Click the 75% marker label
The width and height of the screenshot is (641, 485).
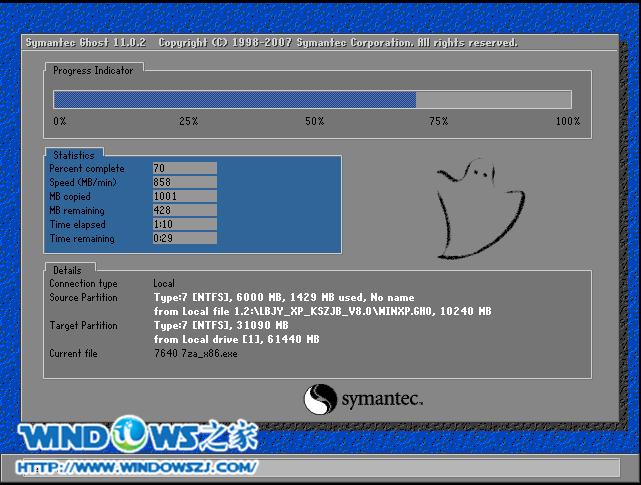438,120
